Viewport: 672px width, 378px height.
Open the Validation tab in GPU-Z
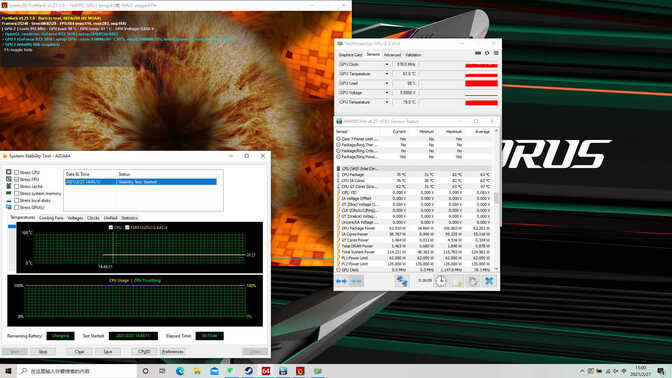click(413, 55)
